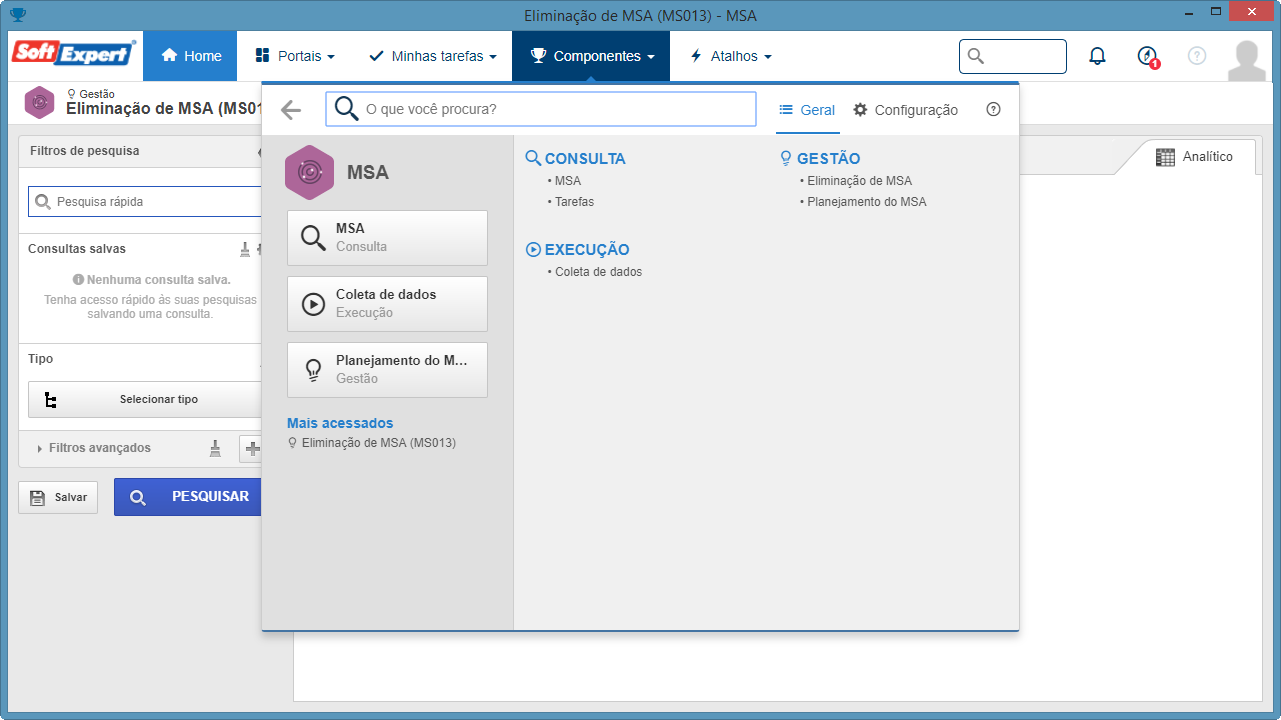Open the Portais dropdown menu
Viewport: 1281px width, 720px height.
pyautogui.click(x=295, y=56)
